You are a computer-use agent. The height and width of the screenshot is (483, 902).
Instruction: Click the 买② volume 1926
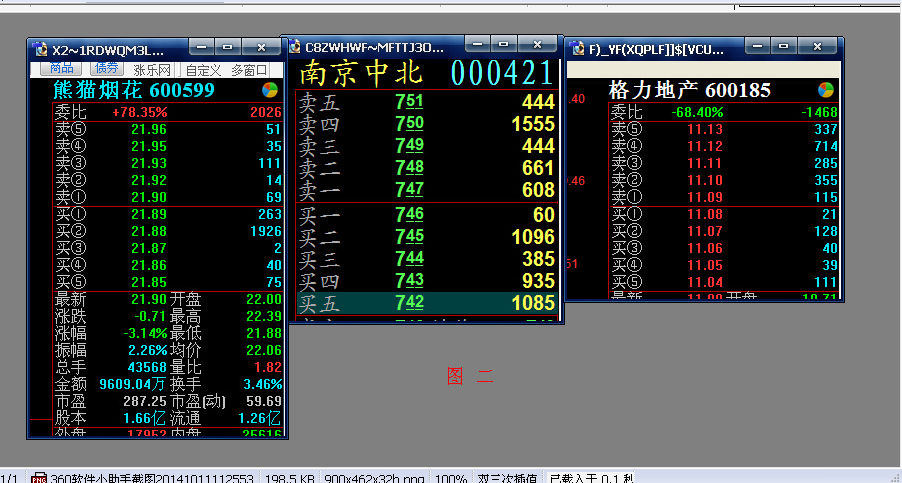[266, 231]
